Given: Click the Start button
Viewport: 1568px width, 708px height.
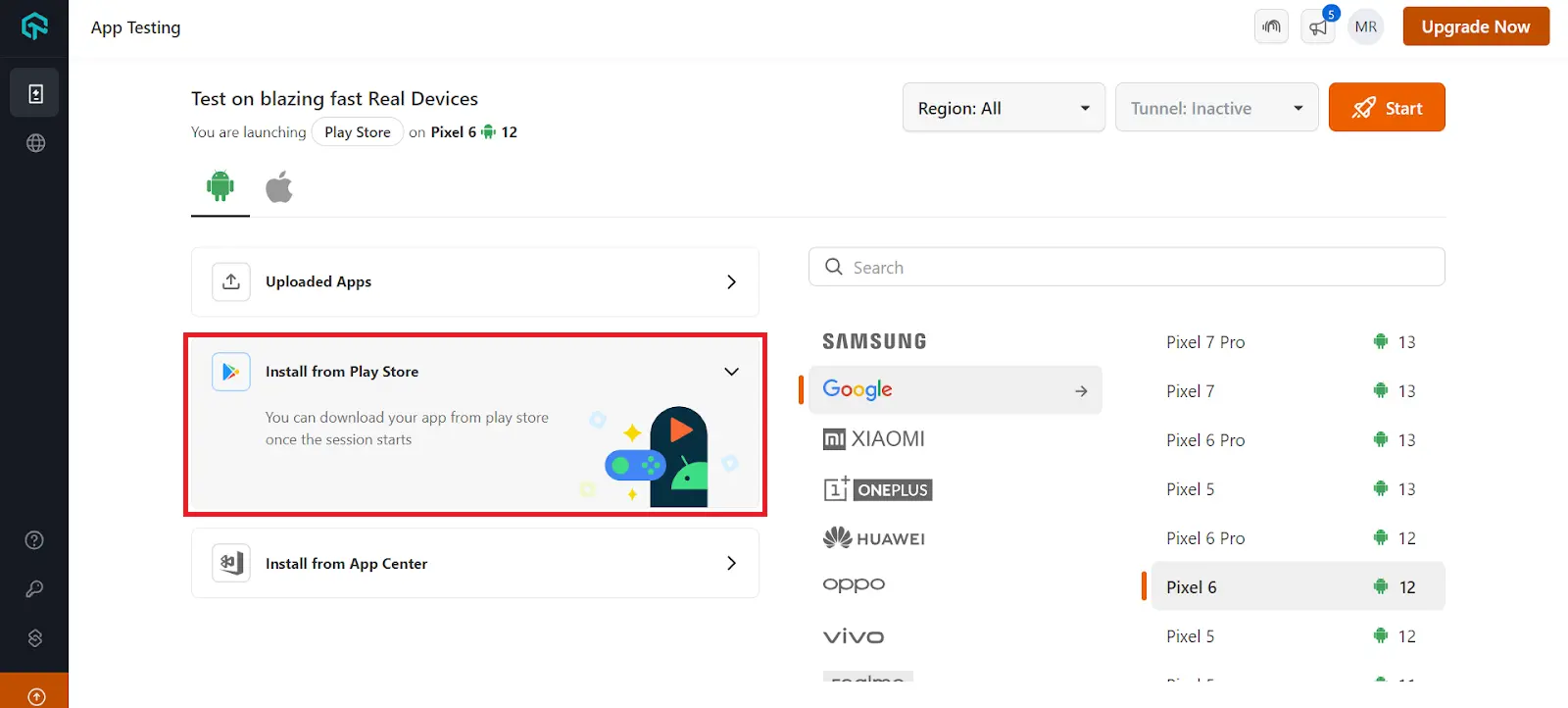Looking at the screenshot, I should coord(1387,108).
